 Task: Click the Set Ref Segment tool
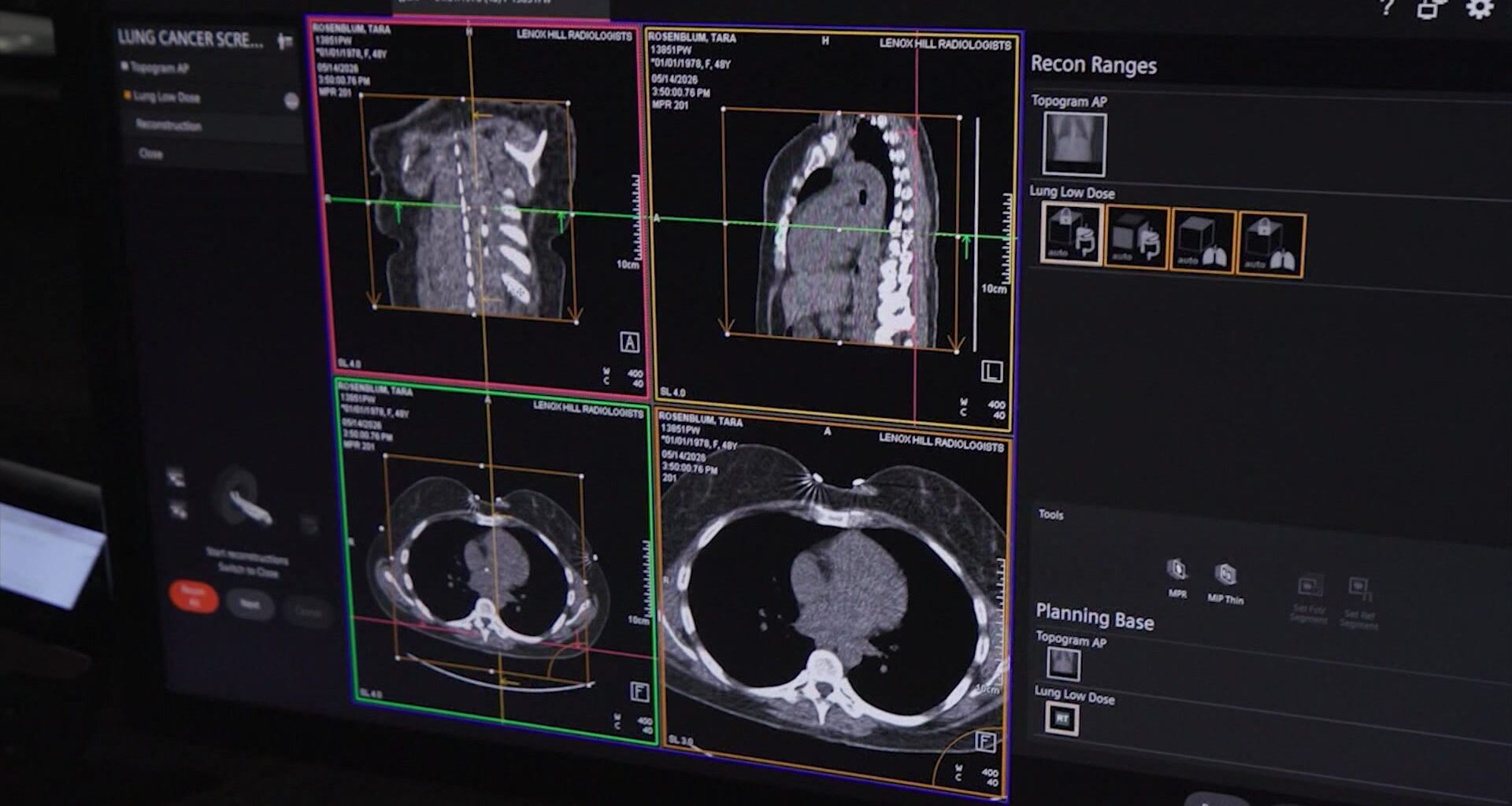coord(1361,604)
